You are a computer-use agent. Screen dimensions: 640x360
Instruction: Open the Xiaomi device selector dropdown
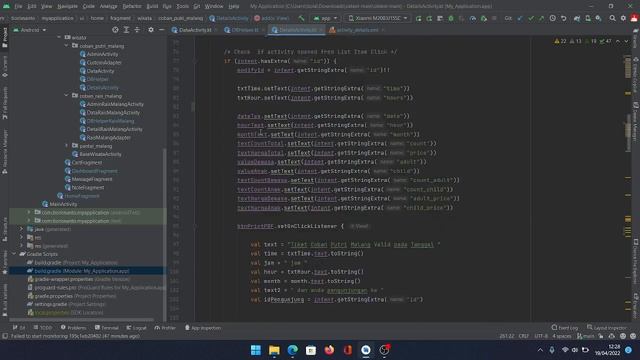pos(378,18)
